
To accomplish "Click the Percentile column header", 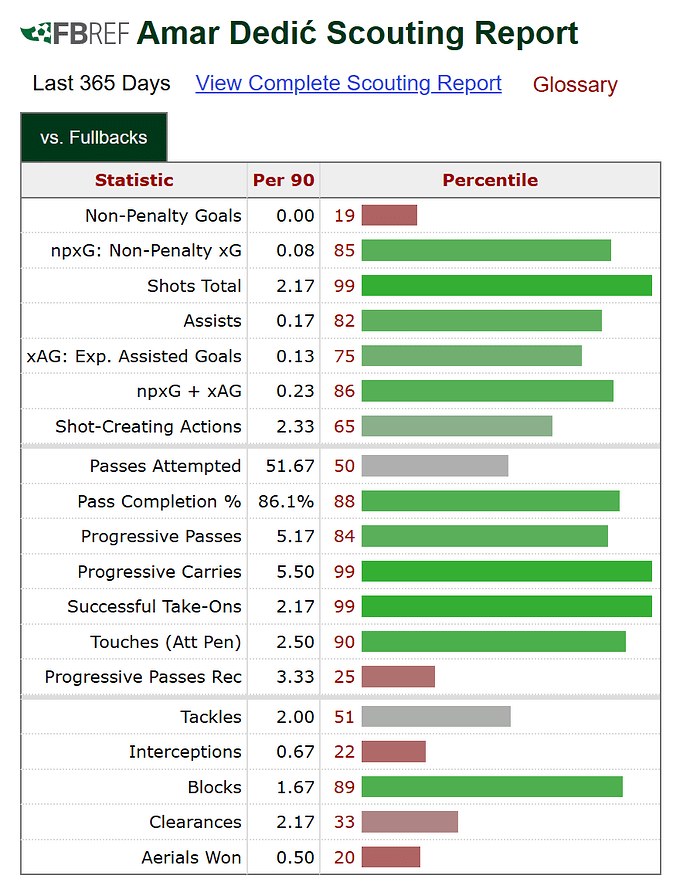I will tap(490, 180).
